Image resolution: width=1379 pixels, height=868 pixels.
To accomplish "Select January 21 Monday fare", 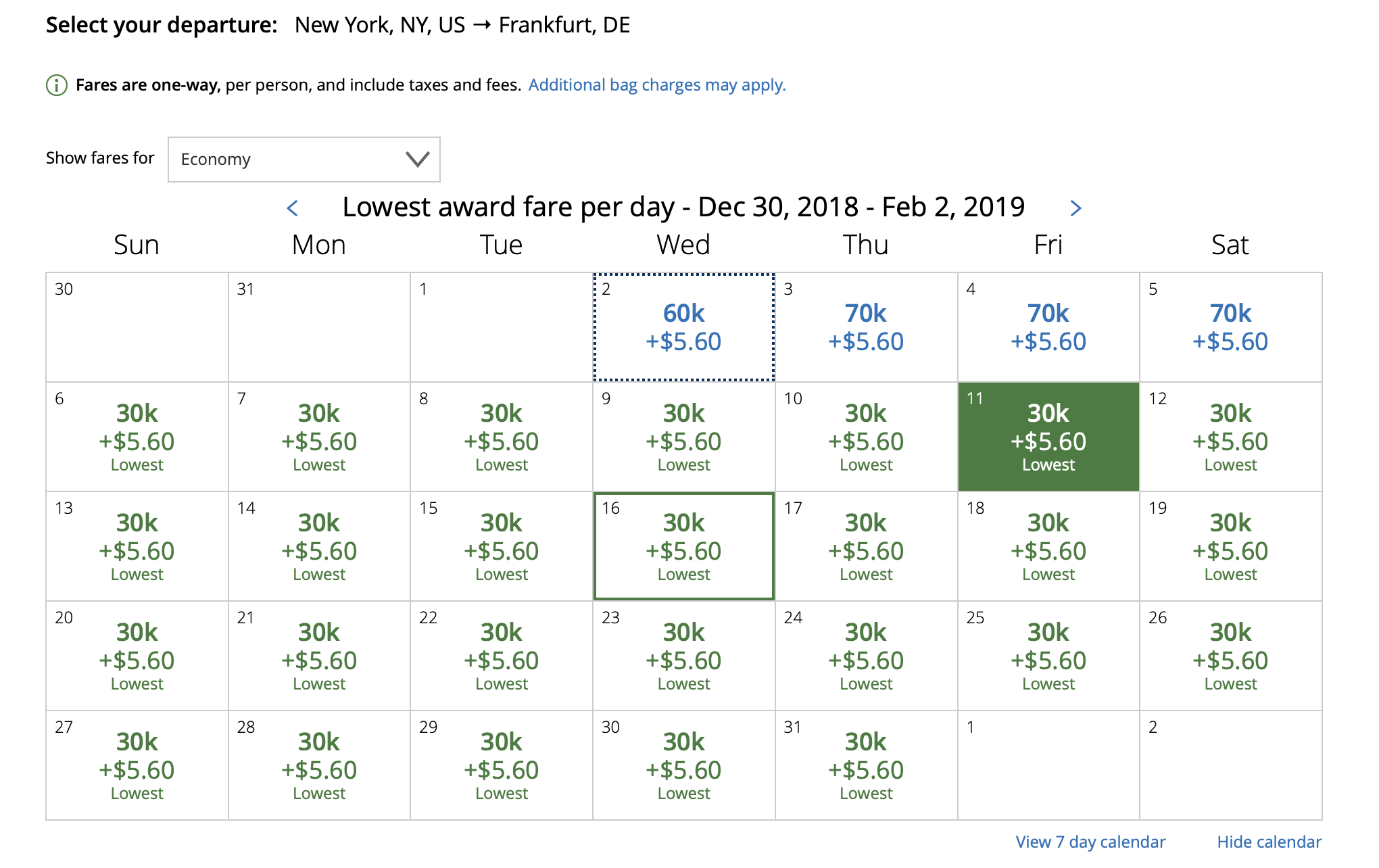I will pyautogui.click(x=319, y=656).
